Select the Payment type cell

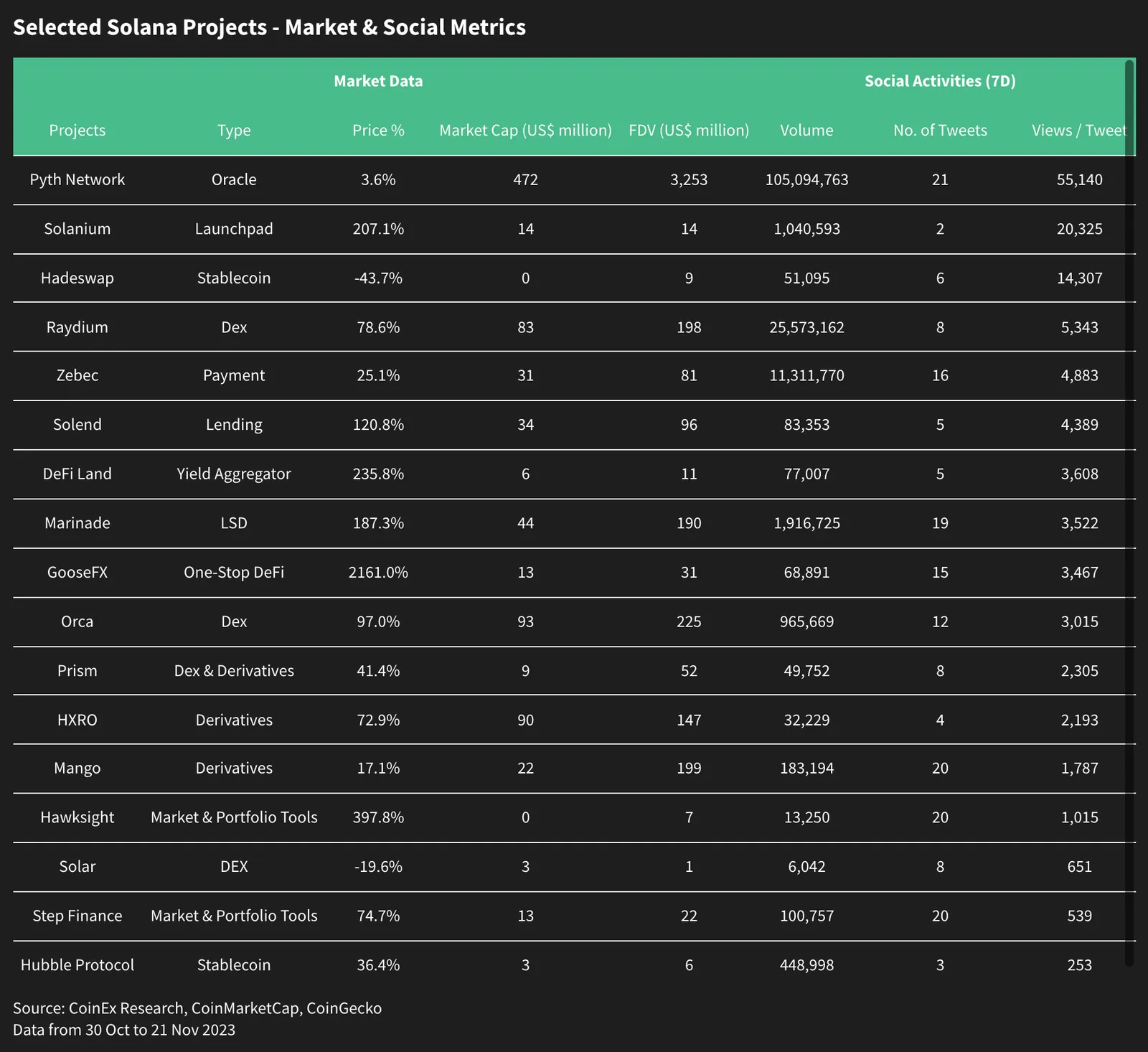coord(234,375)
